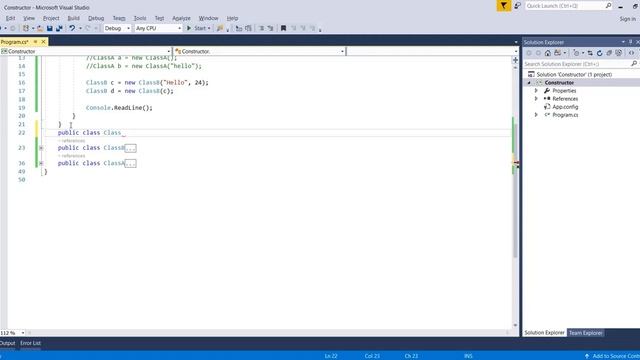Click the View Code angle-brackets icon
This screenshot has width=640, height=360.
pos(631,53)
